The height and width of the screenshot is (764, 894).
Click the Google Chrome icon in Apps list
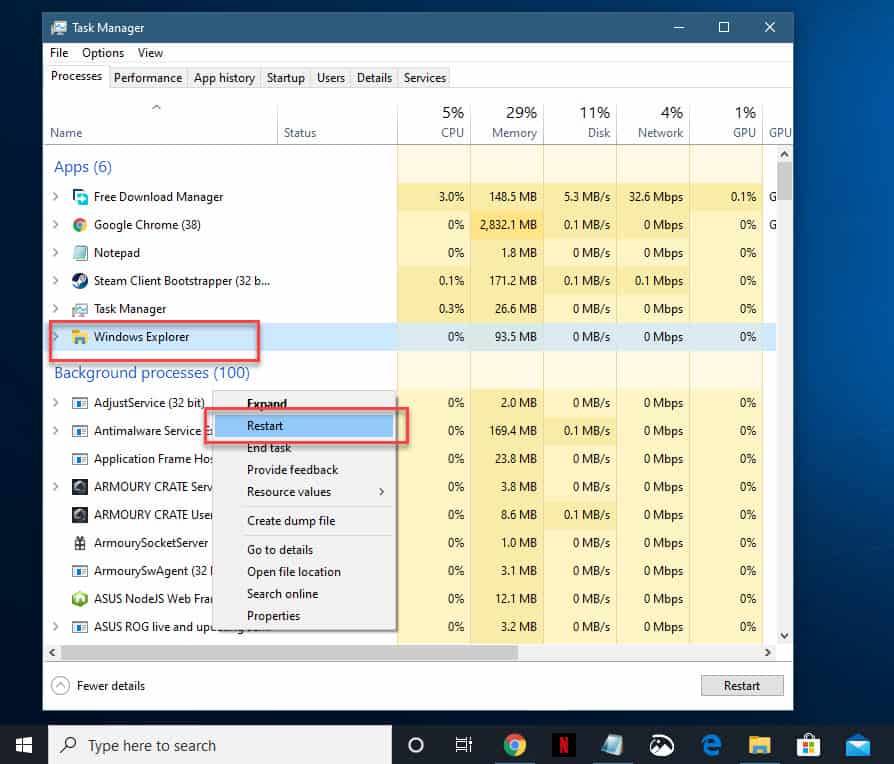pos(80,224)
